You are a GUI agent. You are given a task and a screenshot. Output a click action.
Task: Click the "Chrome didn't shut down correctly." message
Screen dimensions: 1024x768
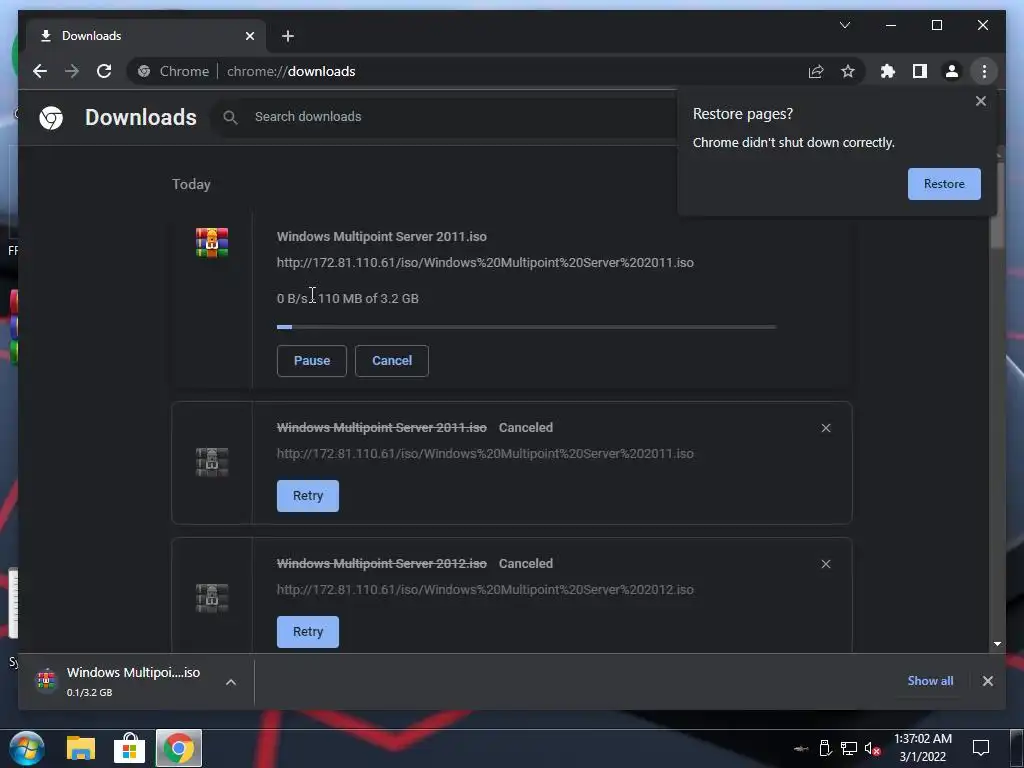793,142
